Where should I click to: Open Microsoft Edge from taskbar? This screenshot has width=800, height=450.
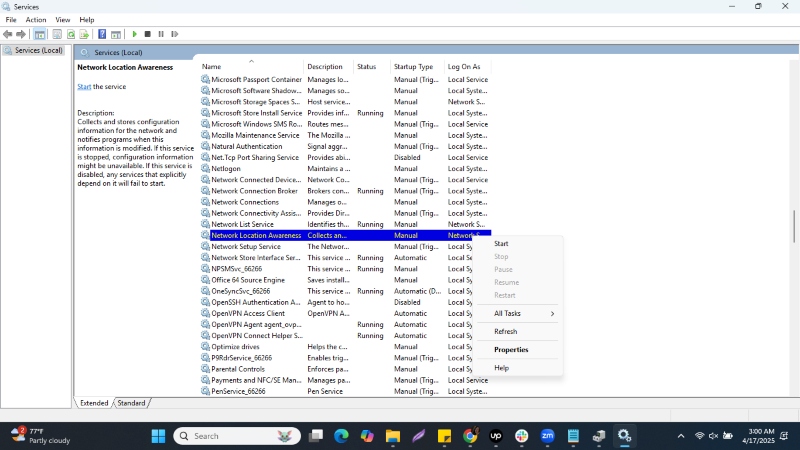pyautogui.click(x=341, y=436)
